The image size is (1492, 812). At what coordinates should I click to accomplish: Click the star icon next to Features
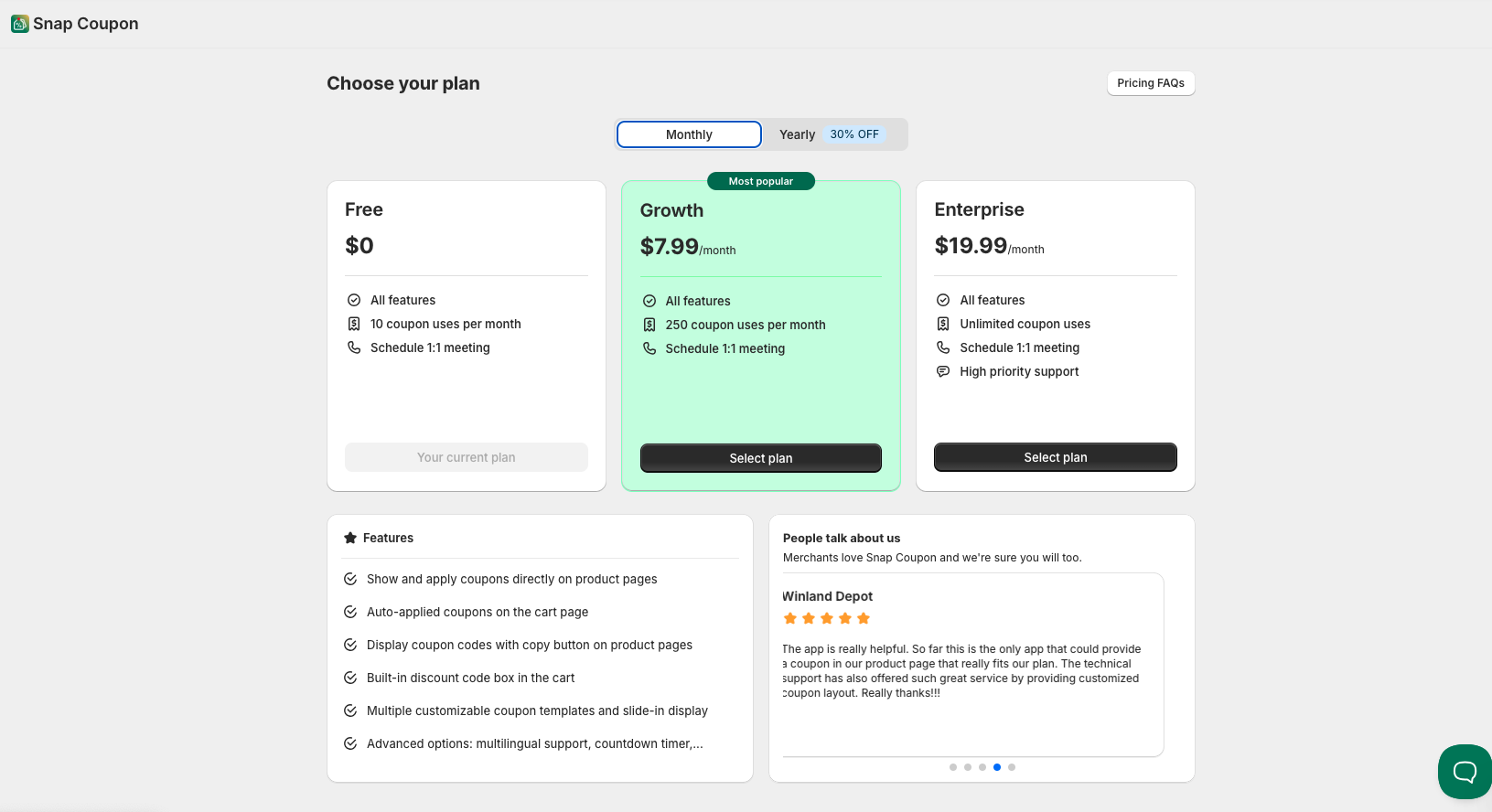(x=350, y=538)
